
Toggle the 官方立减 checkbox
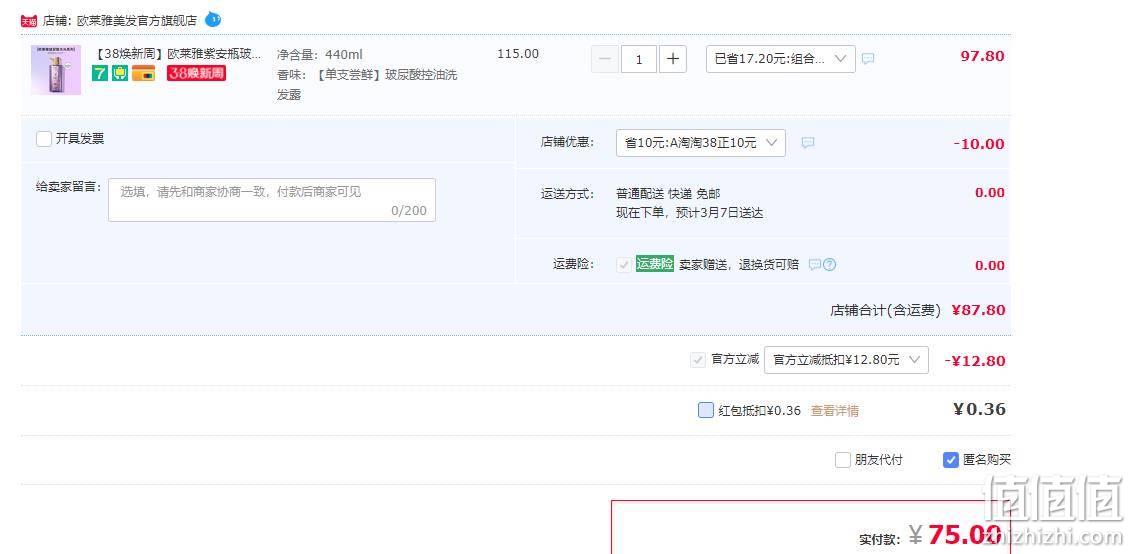(x=697, y=360)
